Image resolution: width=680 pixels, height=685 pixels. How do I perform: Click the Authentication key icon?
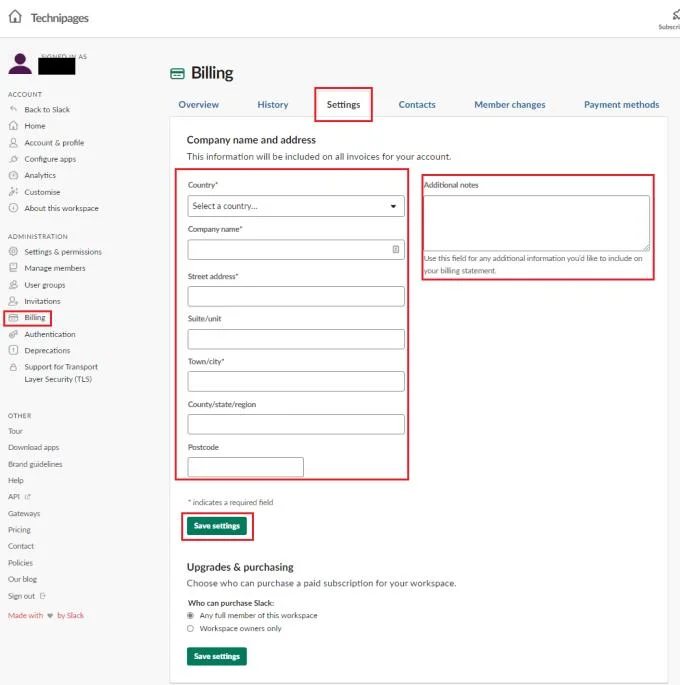14,334
